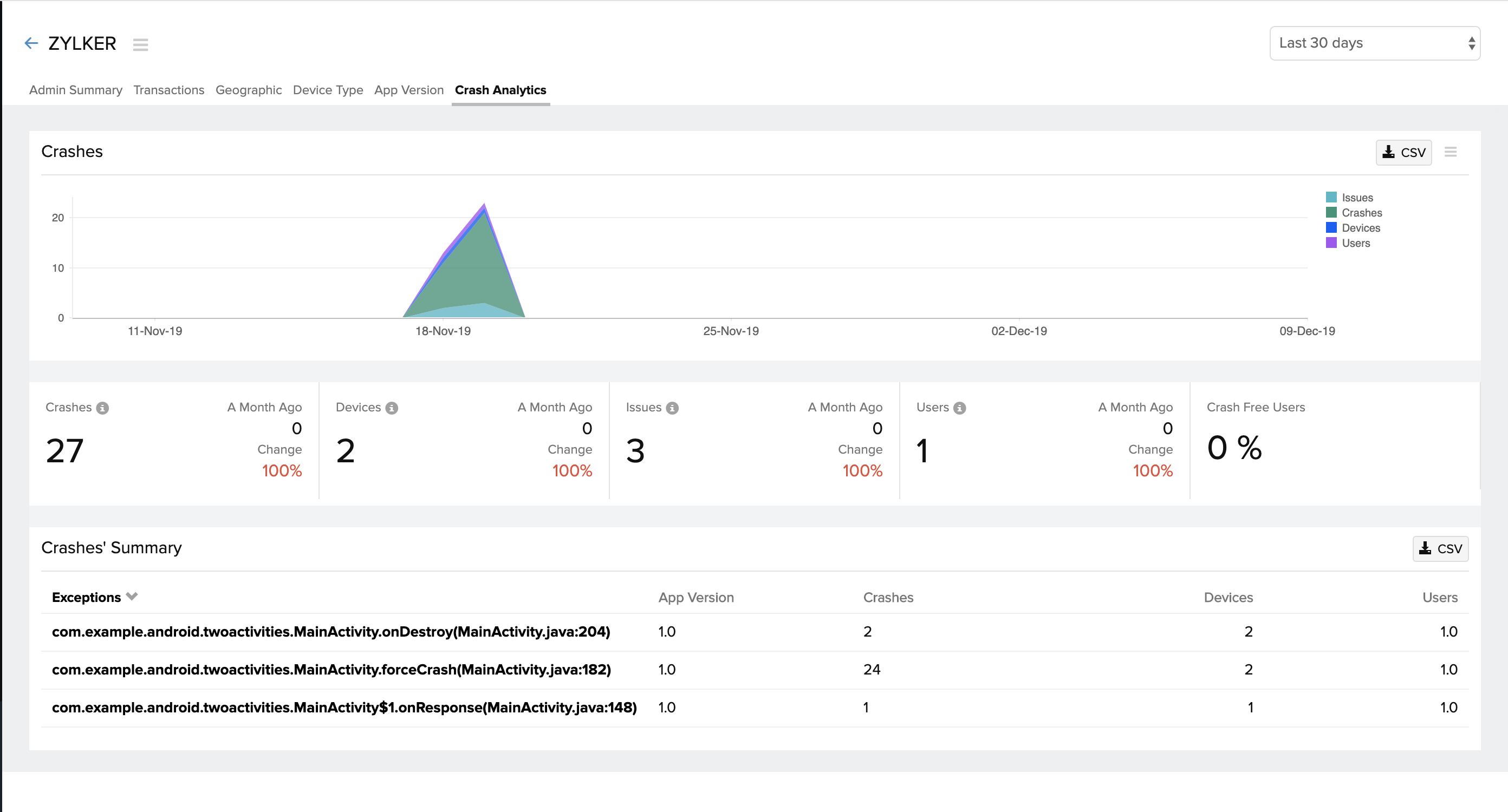This screenshot has width=1508, height=812.
Task: Open the hamburger menu beside ZYLKER
Action: (140, 44)
